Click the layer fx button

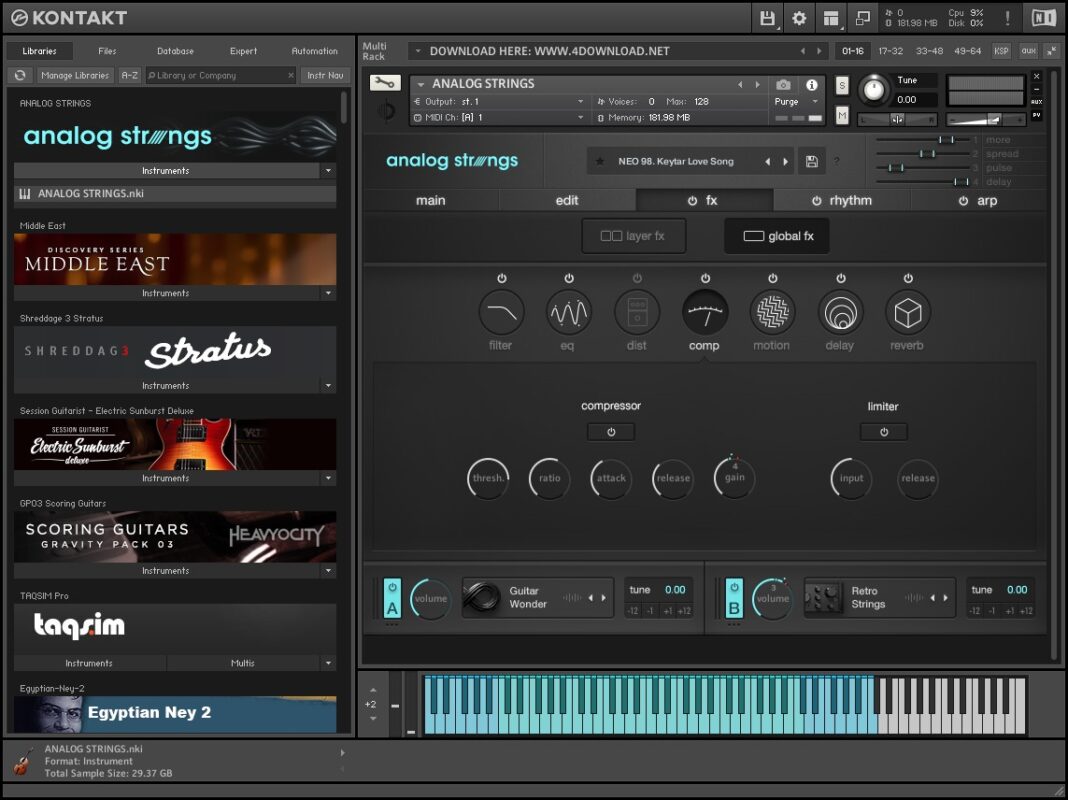(634, 237)
